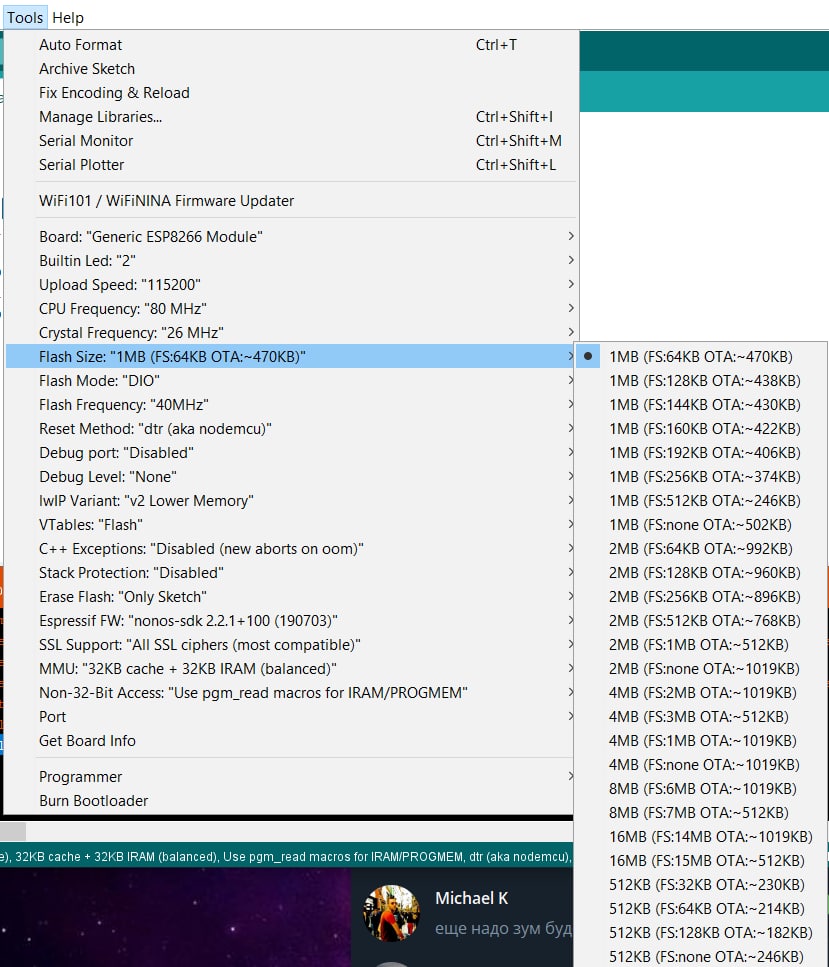
Task: Expand the Crystal Frequency submenu
Action: 290,332
